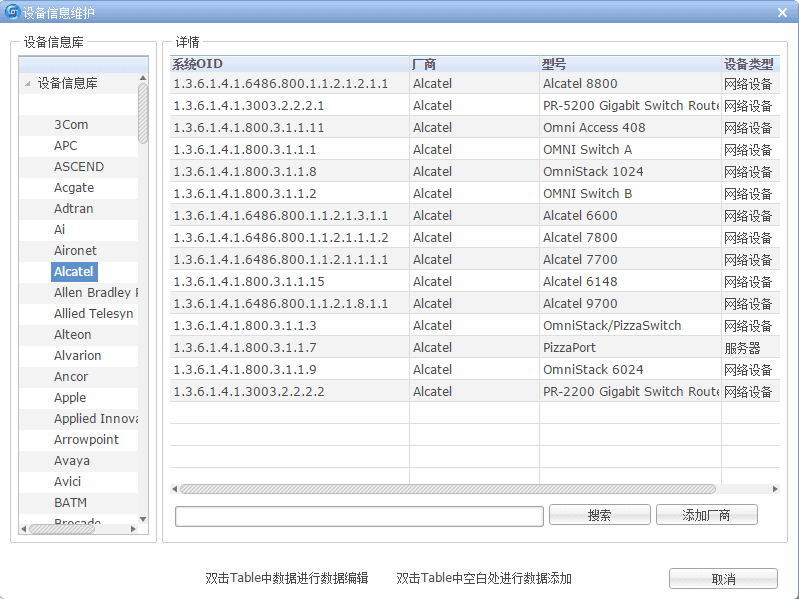Select the PR-2200 Gigabit Switch Router row

[x=475, y=391]
